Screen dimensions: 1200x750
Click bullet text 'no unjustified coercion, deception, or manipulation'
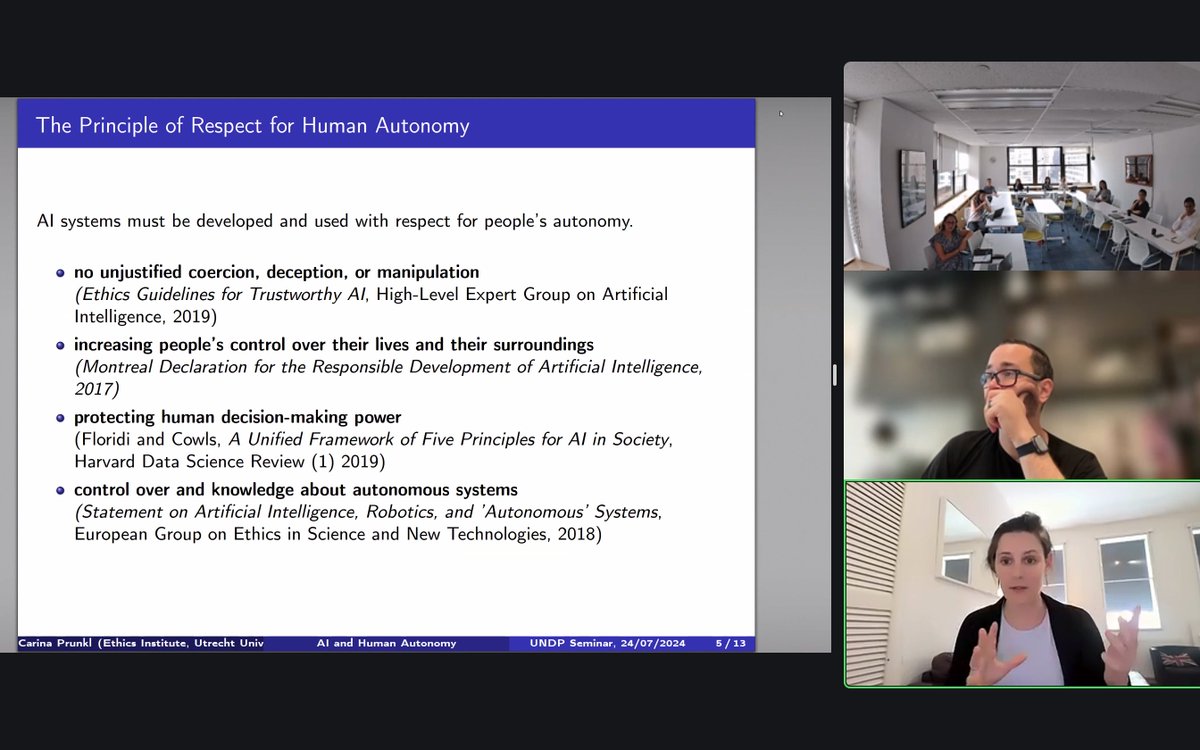276,272
